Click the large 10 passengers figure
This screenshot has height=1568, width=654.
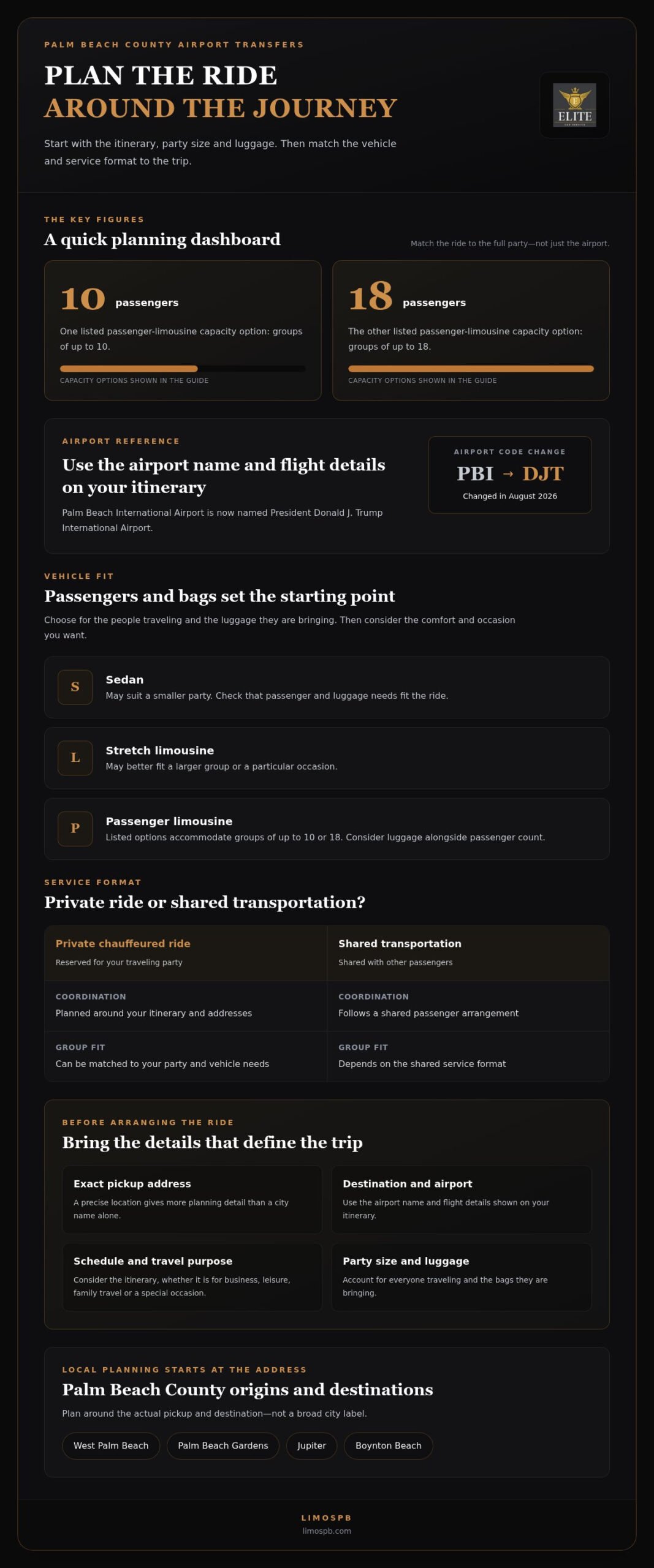pyautogui.click(x=83, y=300)
